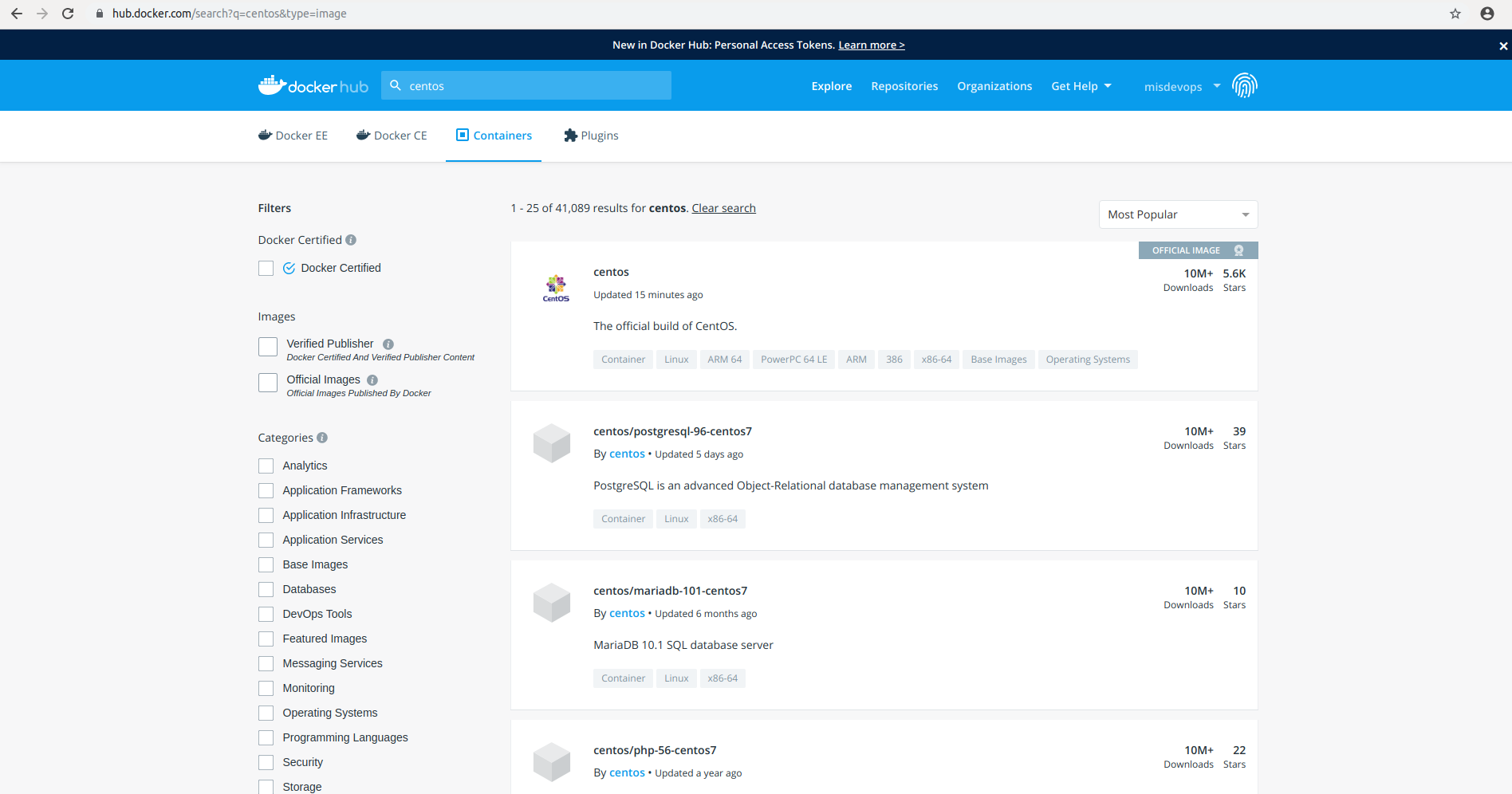Toggle the Featured Images checkbox

tap(266, 639)
